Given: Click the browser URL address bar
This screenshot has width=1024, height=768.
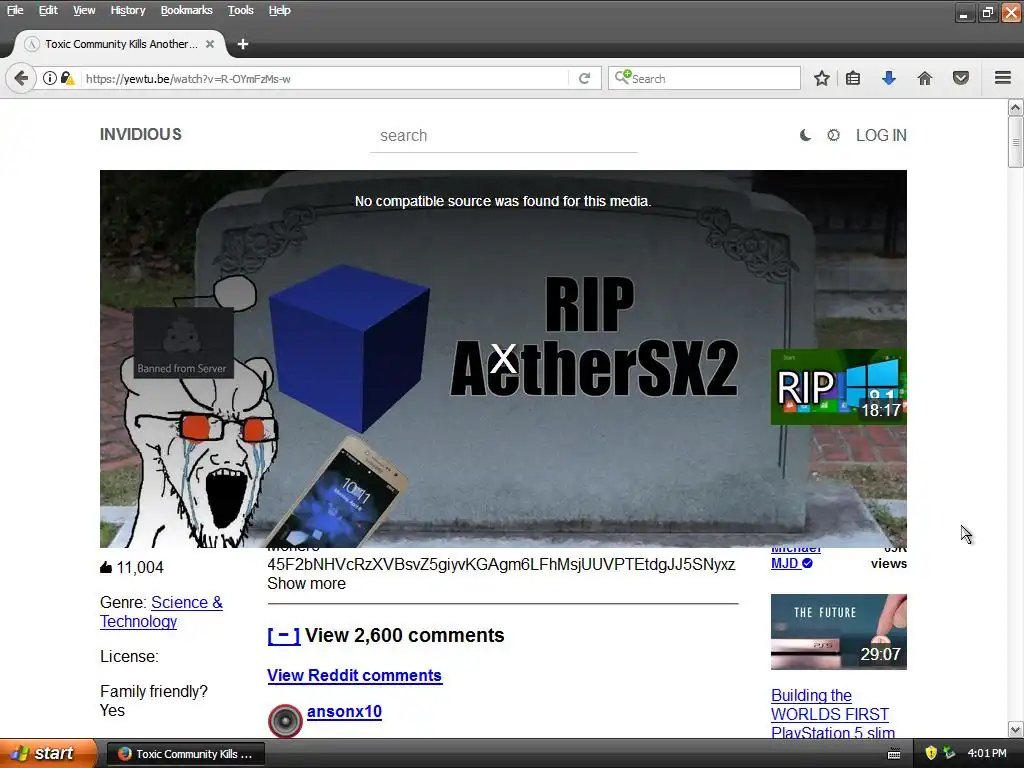Looking at the screenshot, I should [x=325, y=78].
